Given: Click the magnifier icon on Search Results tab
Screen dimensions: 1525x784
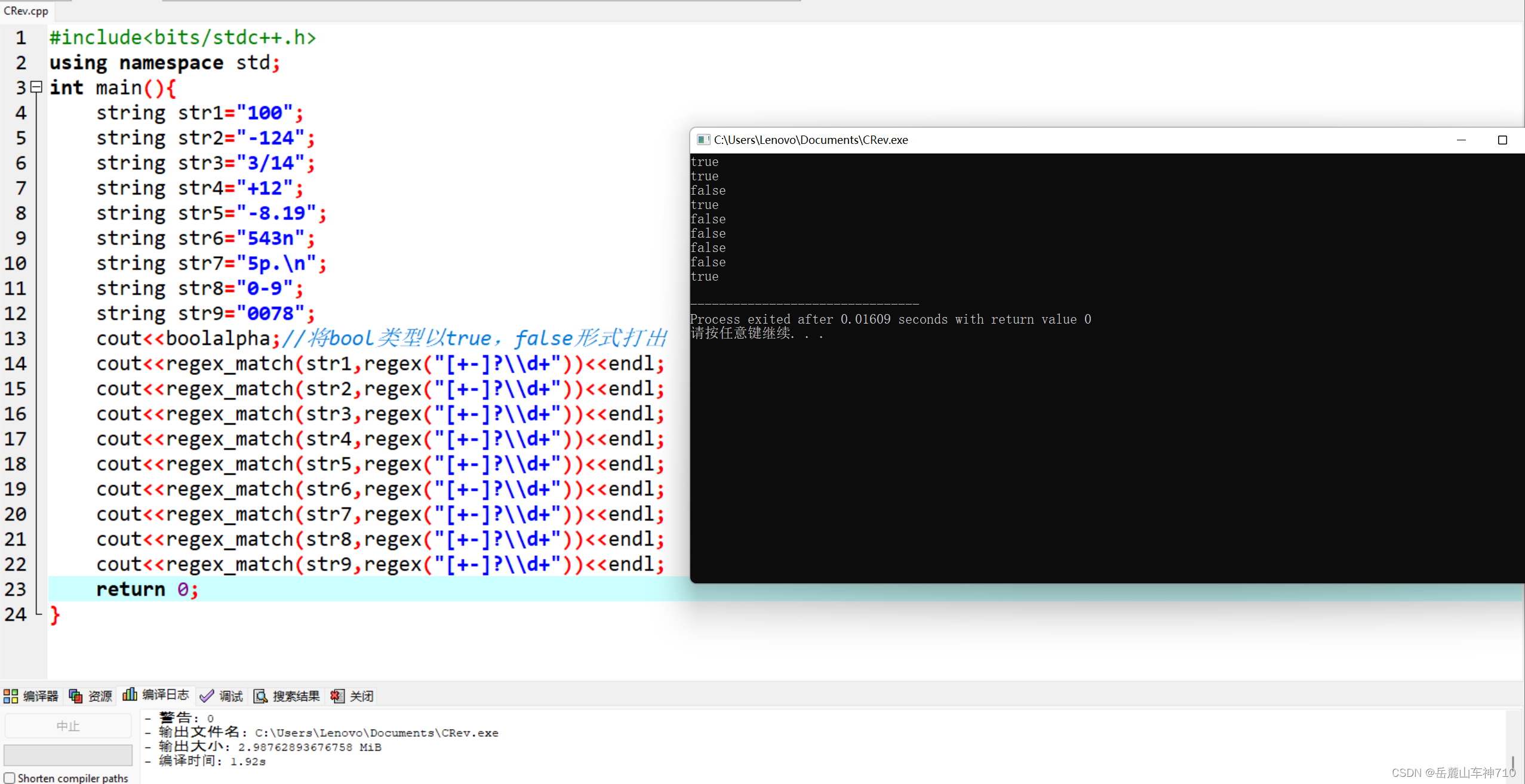Looking at the screenshot, I should pyautogui.click(x=261, y=695).
